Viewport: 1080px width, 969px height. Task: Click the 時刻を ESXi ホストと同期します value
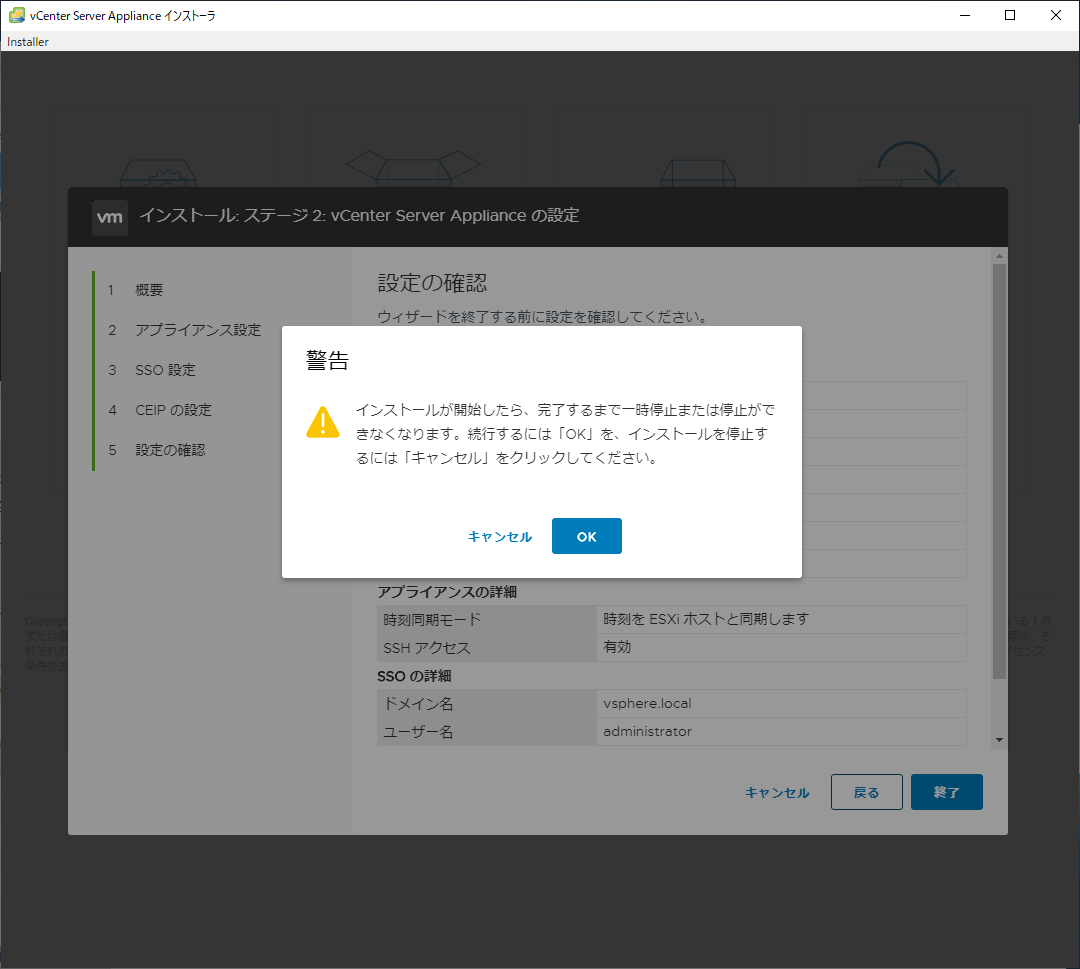pyautogui.click(x=706, y=619)
